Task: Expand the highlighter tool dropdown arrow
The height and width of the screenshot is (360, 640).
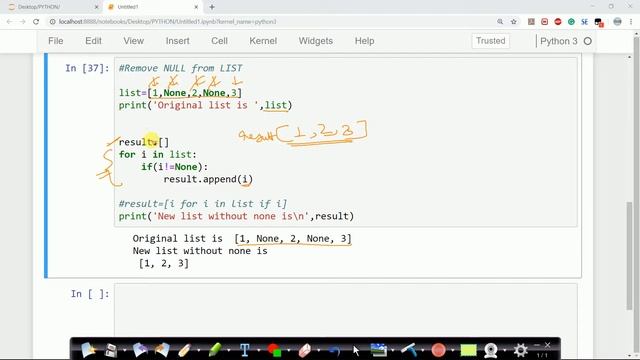Action: 229,351
